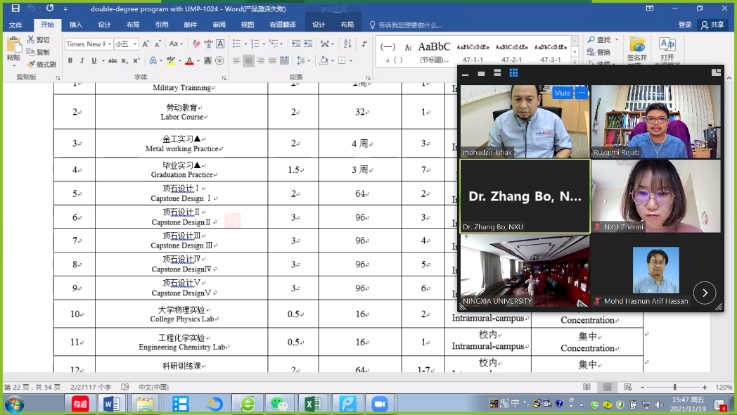The height and width of the screenshot is (415, 737).
Task: Open the three-dots menu on the first video tile
Action: coord(581,93)
